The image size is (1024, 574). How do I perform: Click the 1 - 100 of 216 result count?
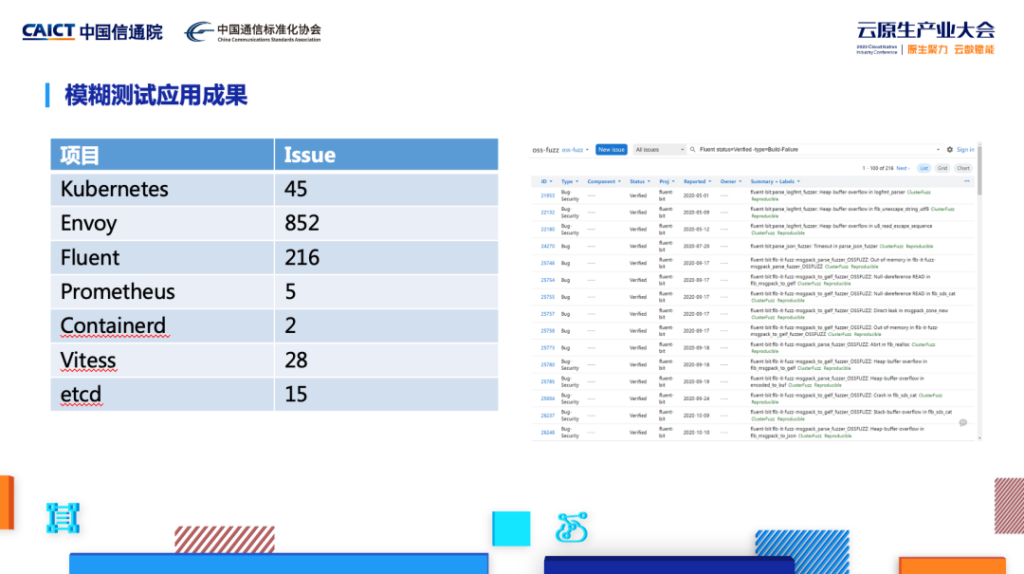pyautogui.click(x=877, y=168)
